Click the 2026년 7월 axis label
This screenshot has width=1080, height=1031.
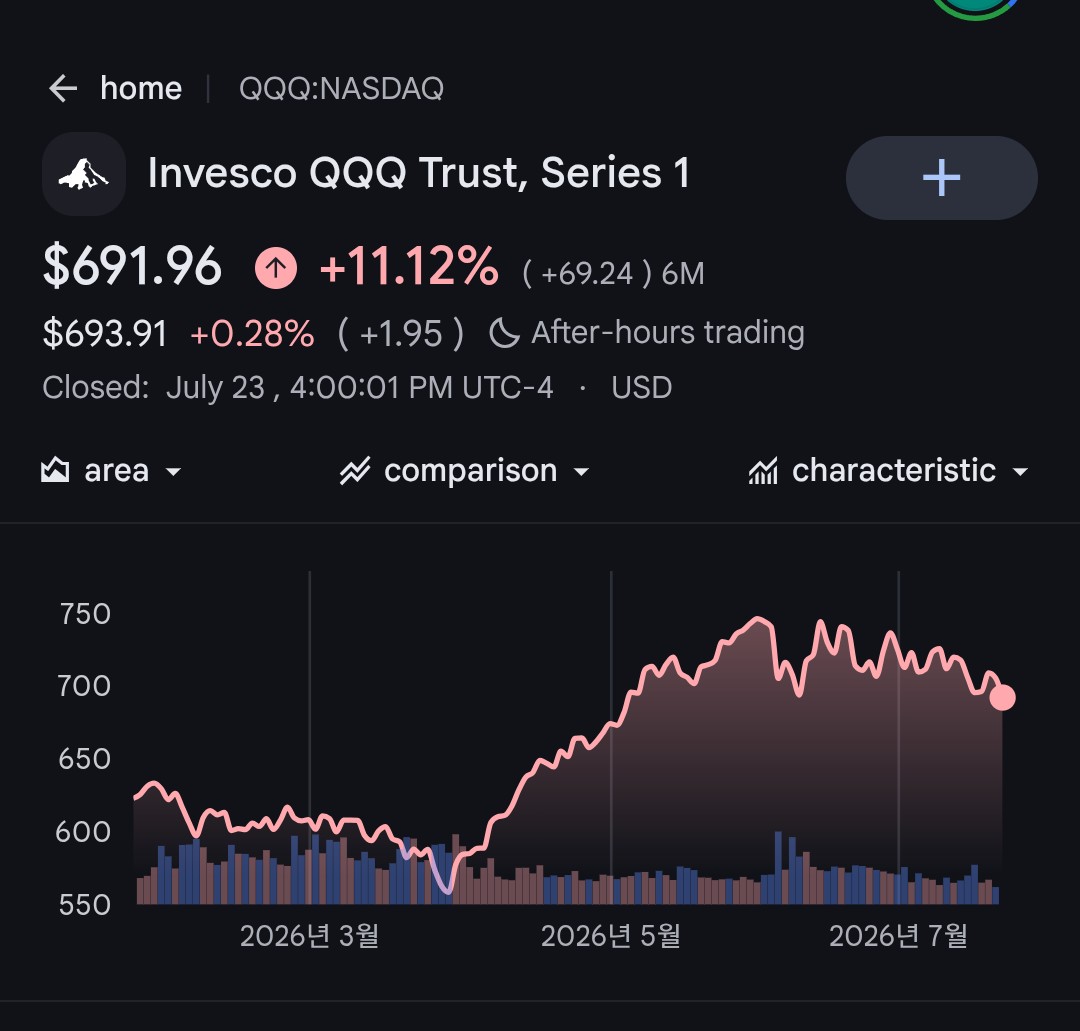(898, 936)
